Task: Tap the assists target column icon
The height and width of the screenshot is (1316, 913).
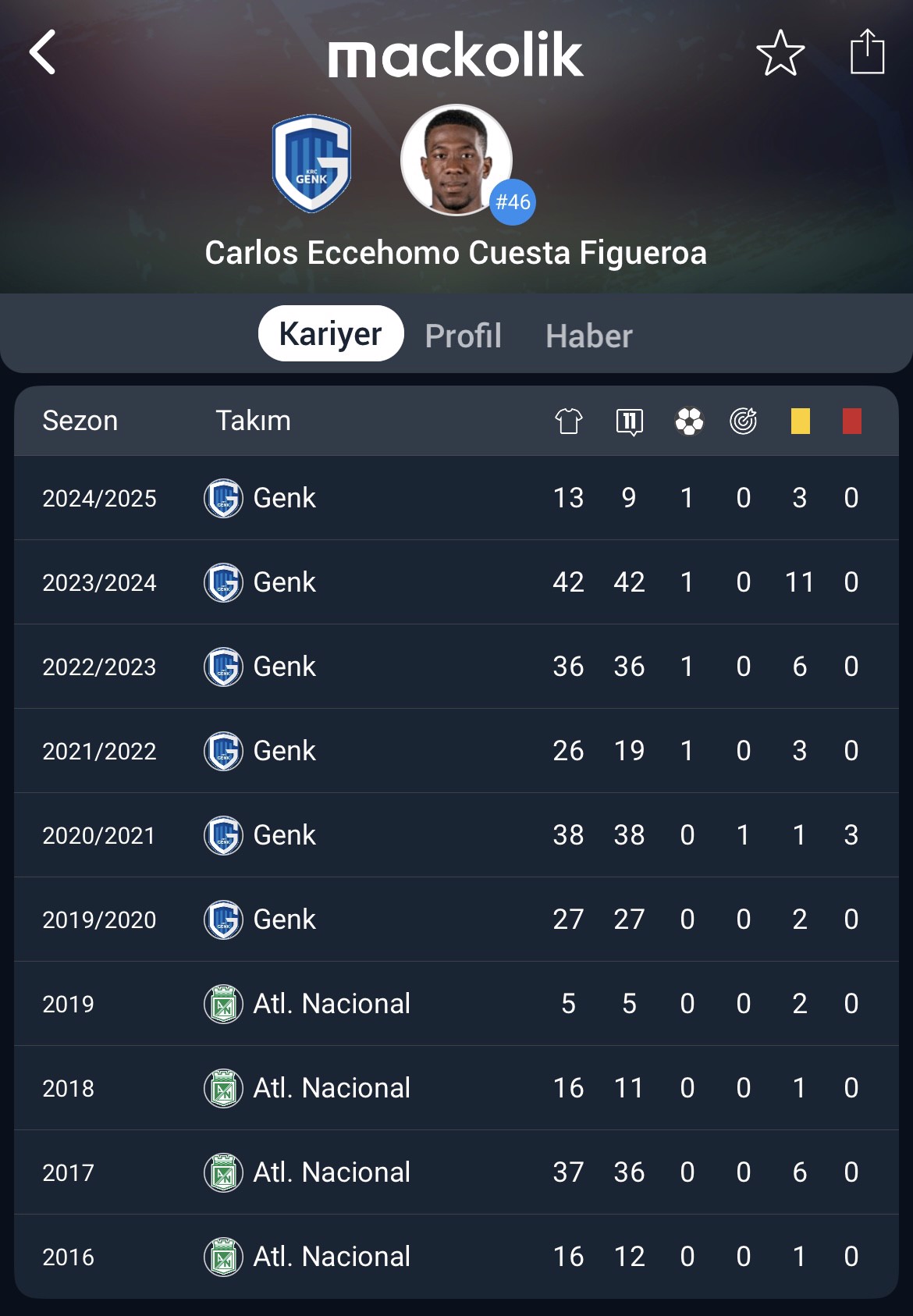Action: pos(744,421)
